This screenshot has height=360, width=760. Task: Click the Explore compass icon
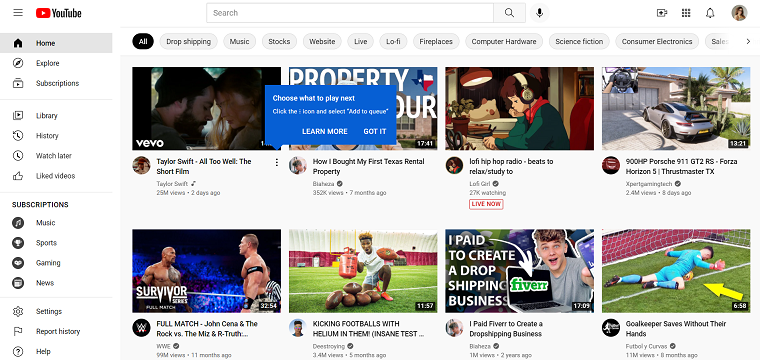[18, 63]
